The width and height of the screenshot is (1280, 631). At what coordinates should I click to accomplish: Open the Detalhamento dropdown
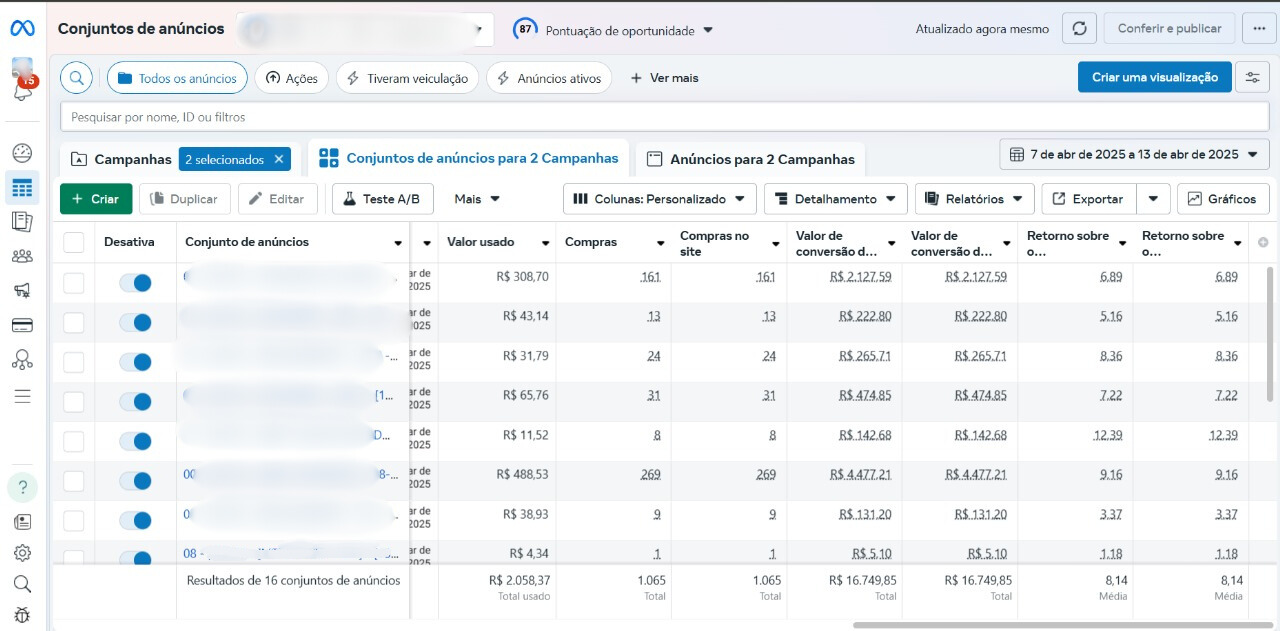836,199
